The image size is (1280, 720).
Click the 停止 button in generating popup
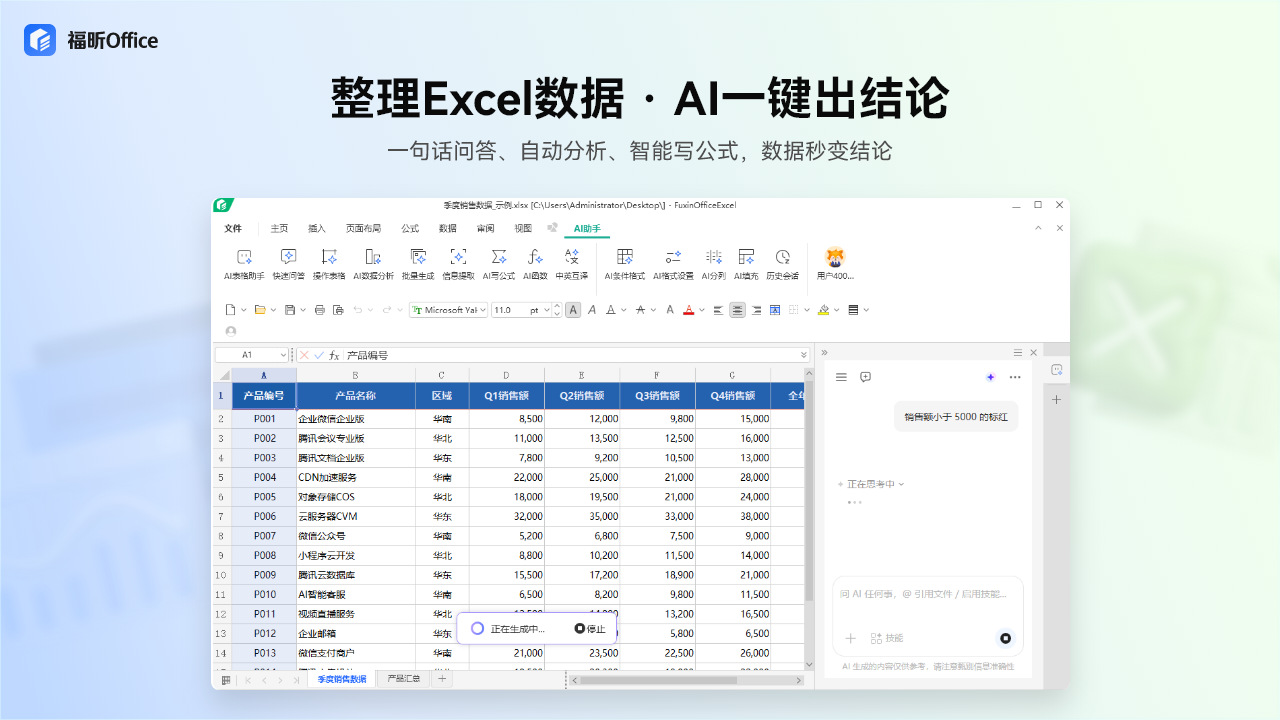[x=590, y=629]
